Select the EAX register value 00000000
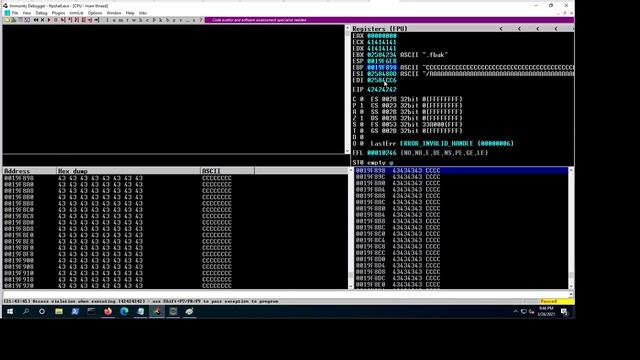The width and height of the screenshot is (640, 360). click(x=382, y=36)
